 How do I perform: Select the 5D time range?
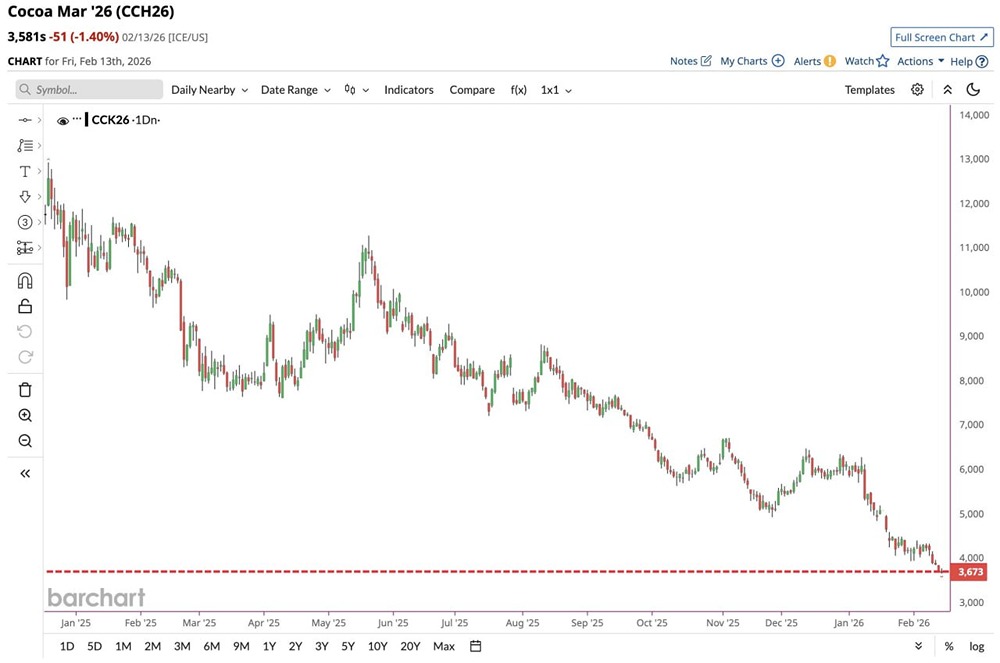click(94, 646)
